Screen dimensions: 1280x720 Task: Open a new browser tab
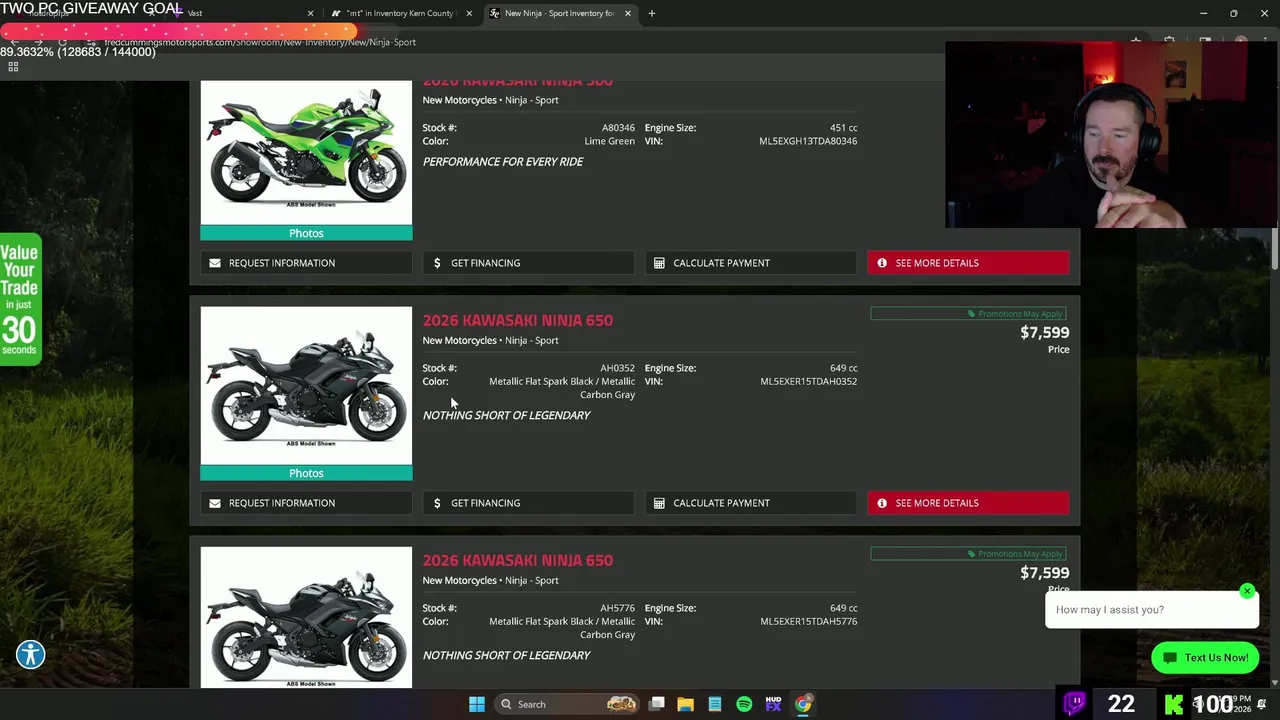coord(652,13)
